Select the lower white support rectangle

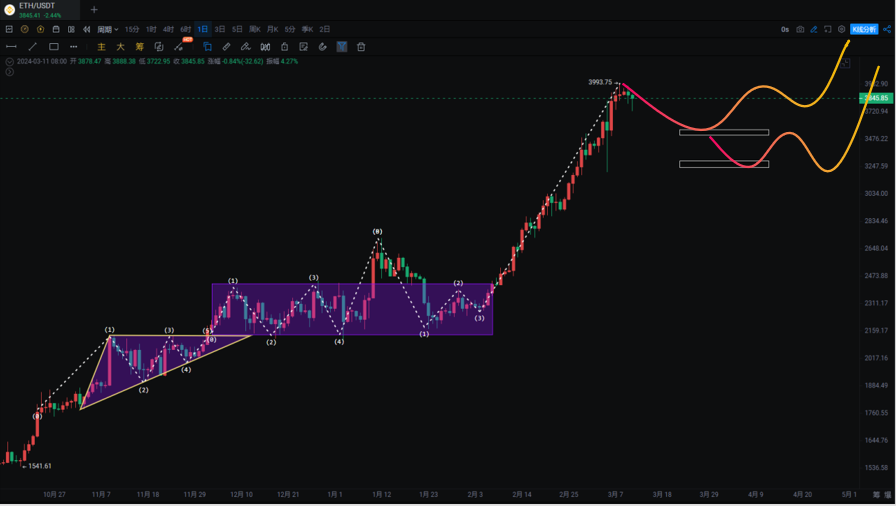[x=724, y=164]
